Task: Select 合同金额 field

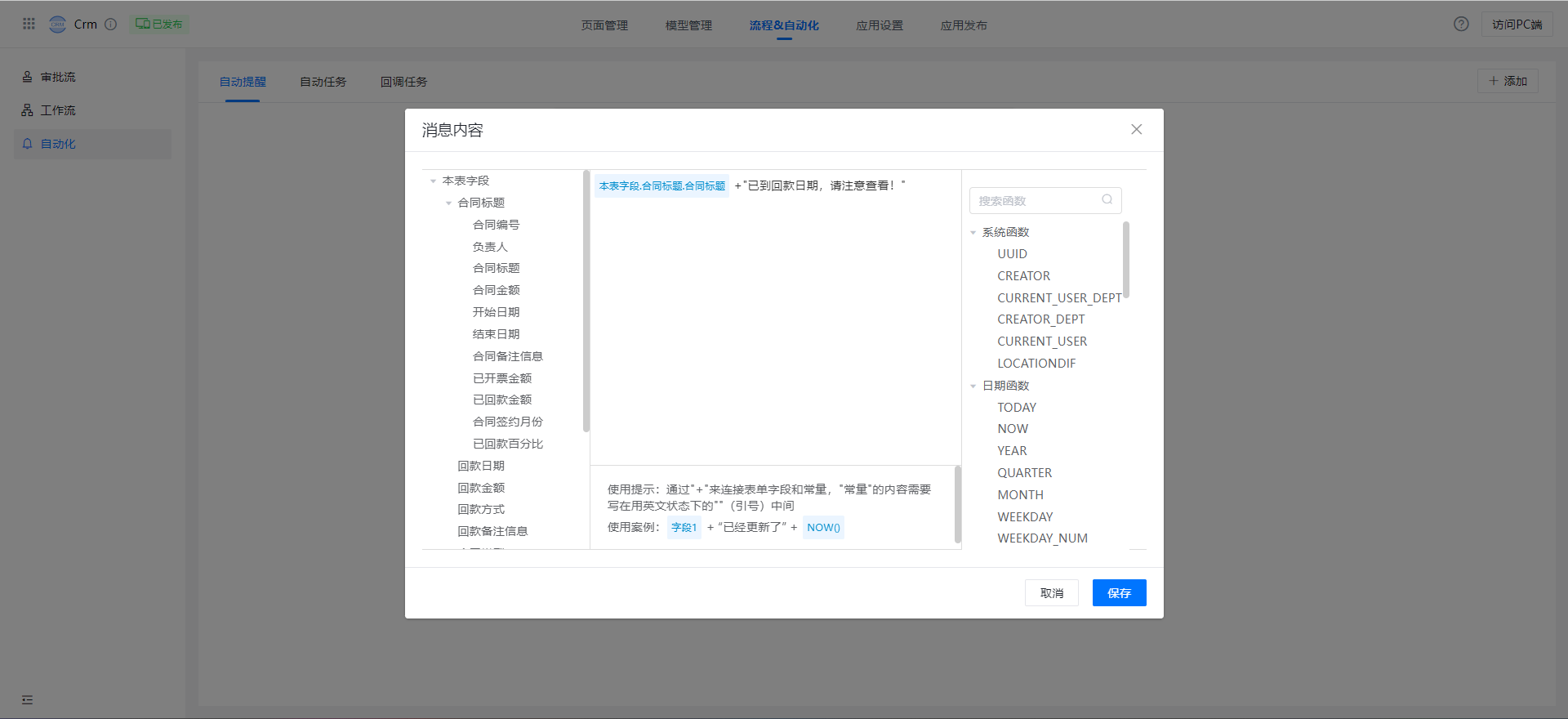Action: (x=496, y=290)
